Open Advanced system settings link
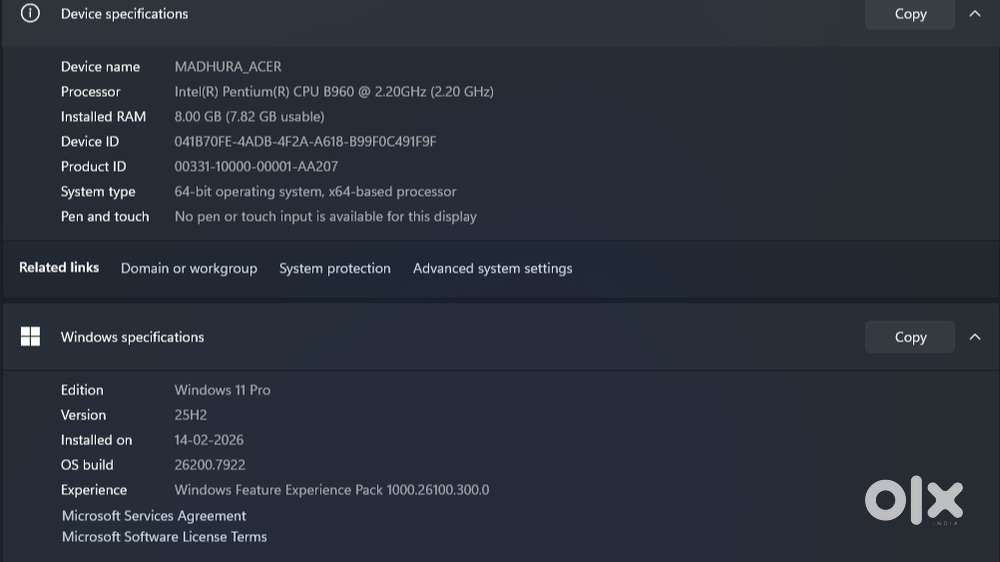 pos(492,269)
